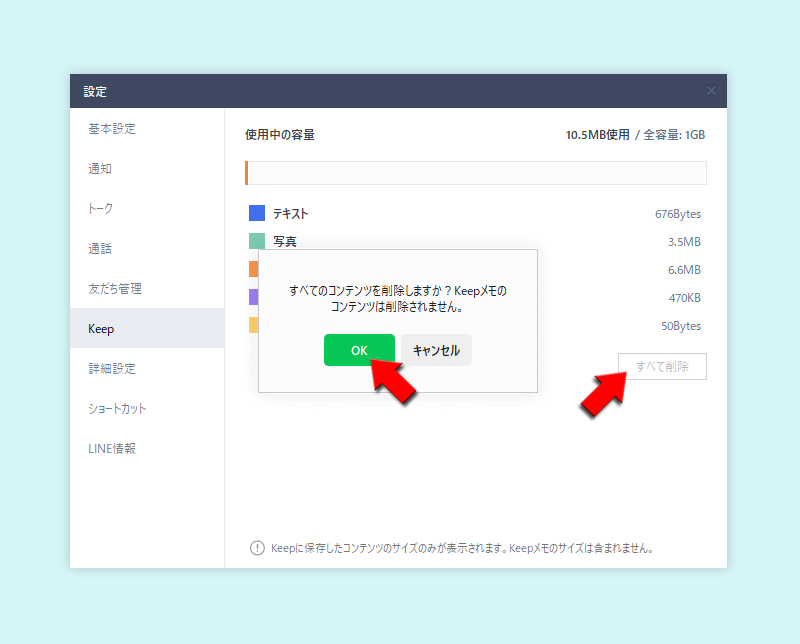This screenshot has width=800, height=644.
Task: Click the yellow category color square
Action: [x=252, y=325]
